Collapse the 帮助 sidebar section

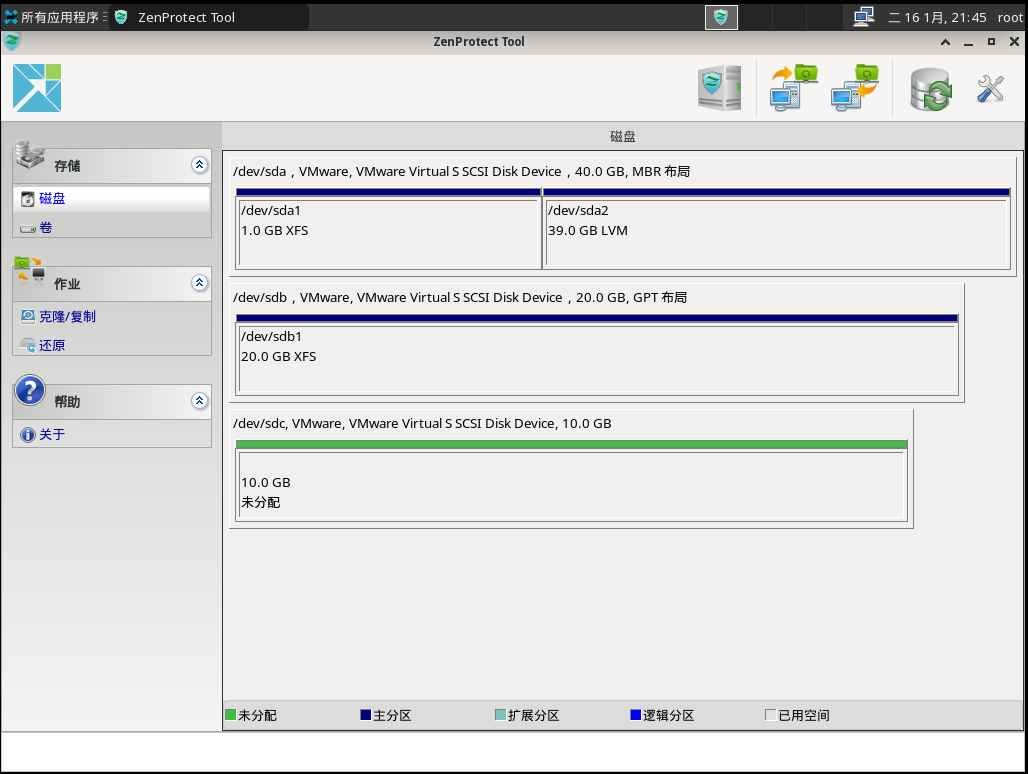(199, 401)
